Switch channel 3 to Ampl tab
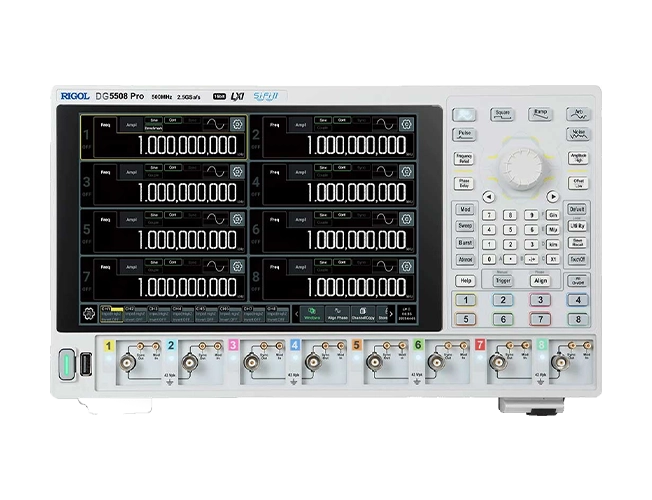Viewport: 652px width, 500px height. 131,172
